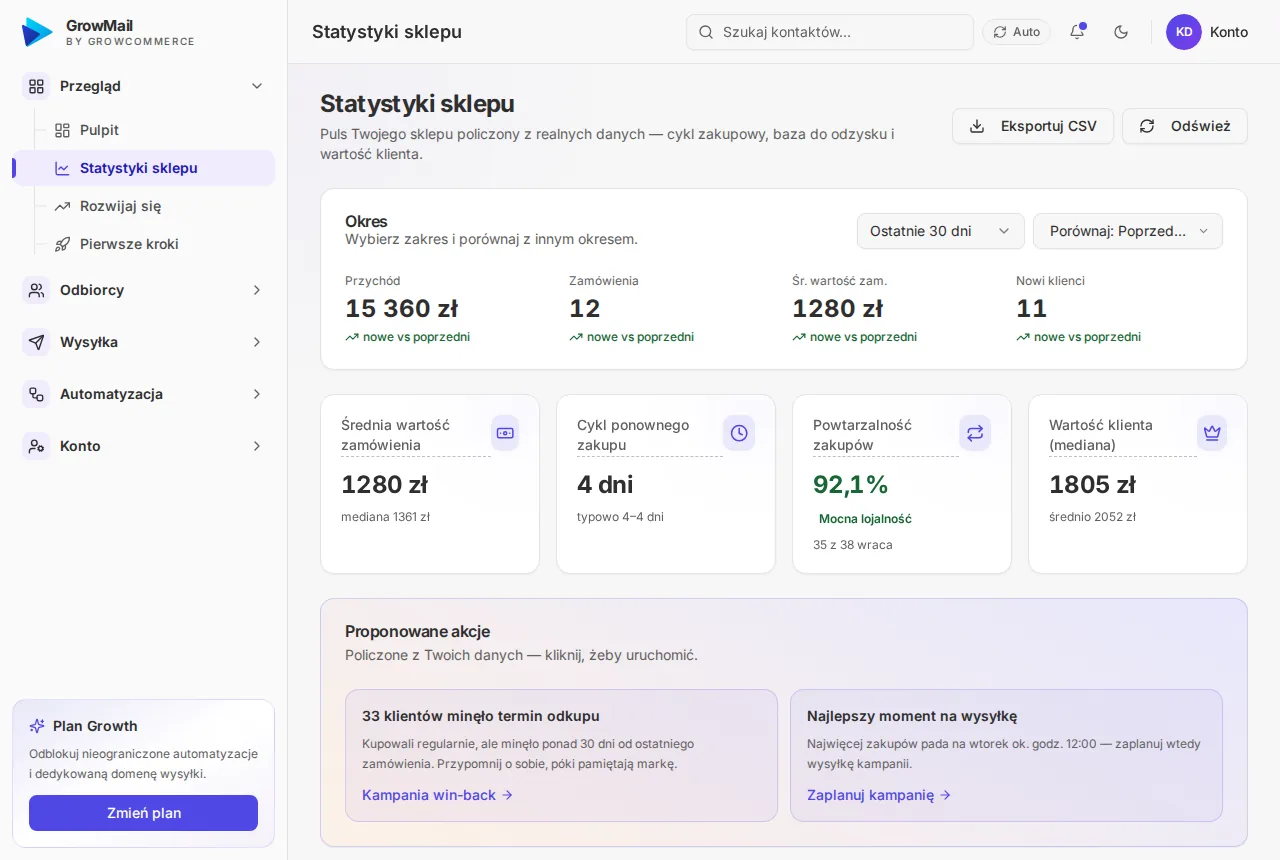This screenshot has width=1280, height=860.
Task: Click the Konto label in top bar
Action: point(1229,32)
